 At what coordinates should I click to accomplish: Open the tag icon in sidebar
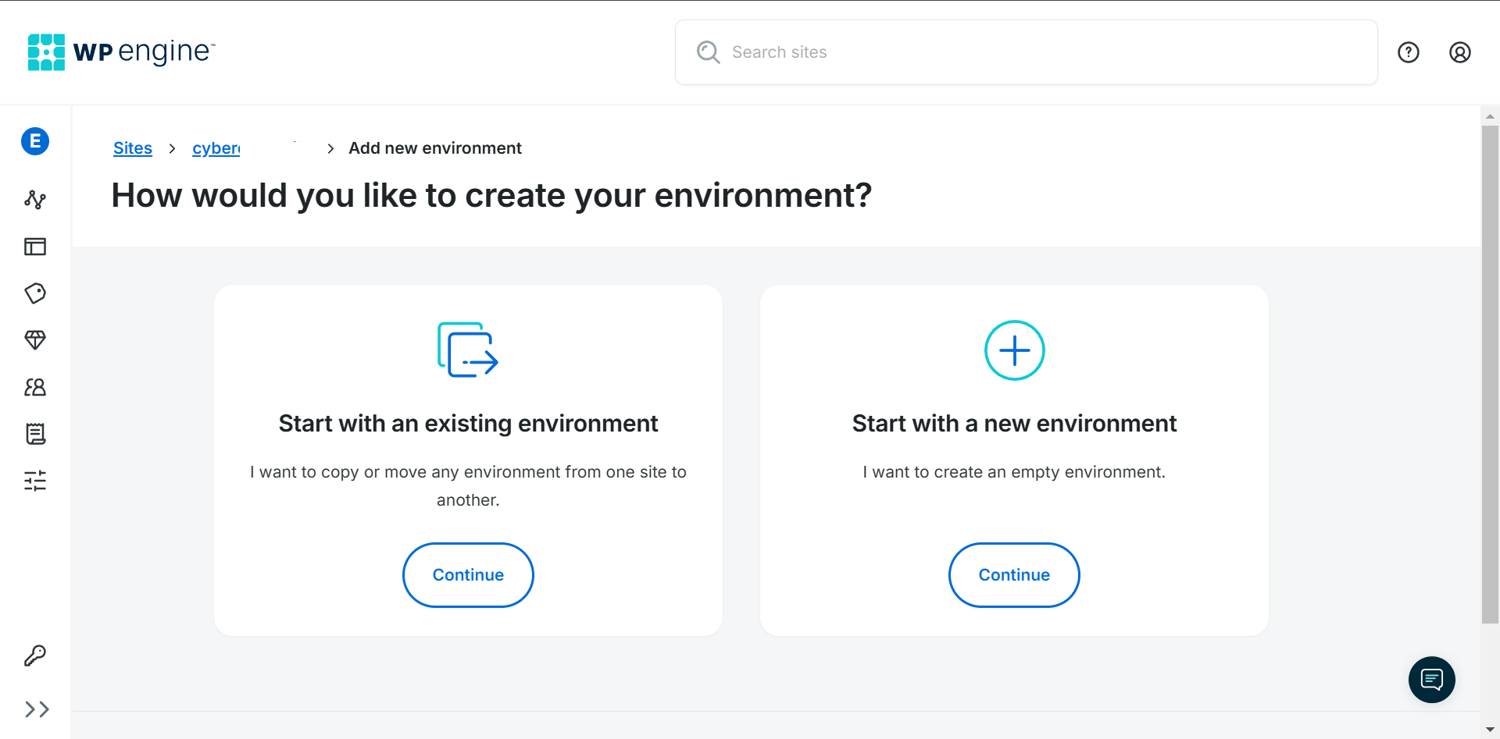[x=35, y=293]
